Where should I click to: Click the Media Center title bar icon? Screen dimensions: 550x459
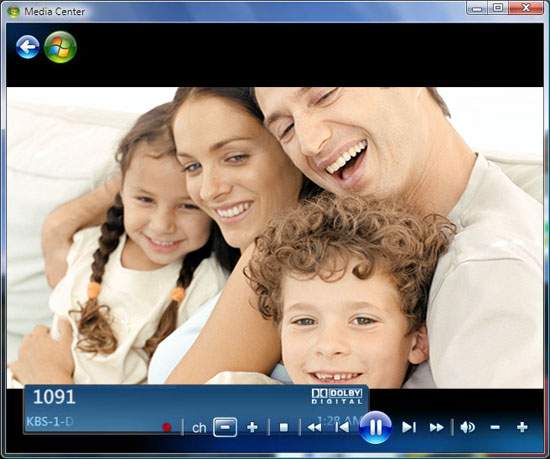pos(14,12)
